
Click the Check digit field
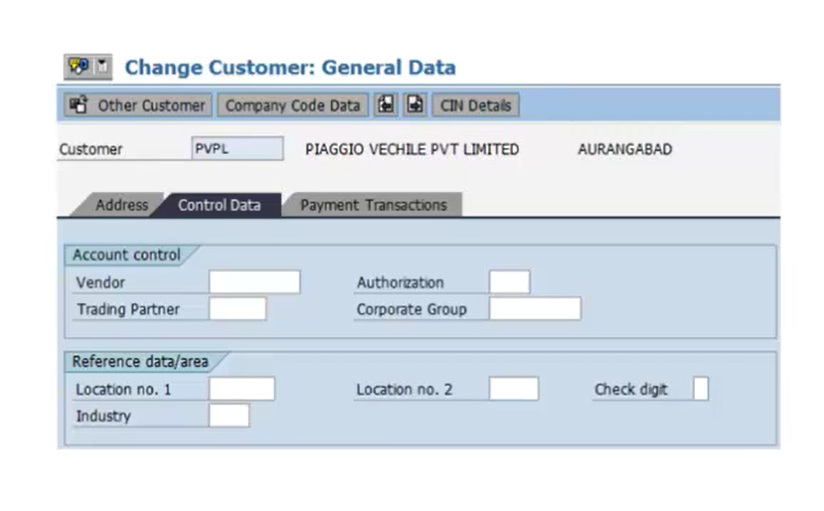pos(701,389)
